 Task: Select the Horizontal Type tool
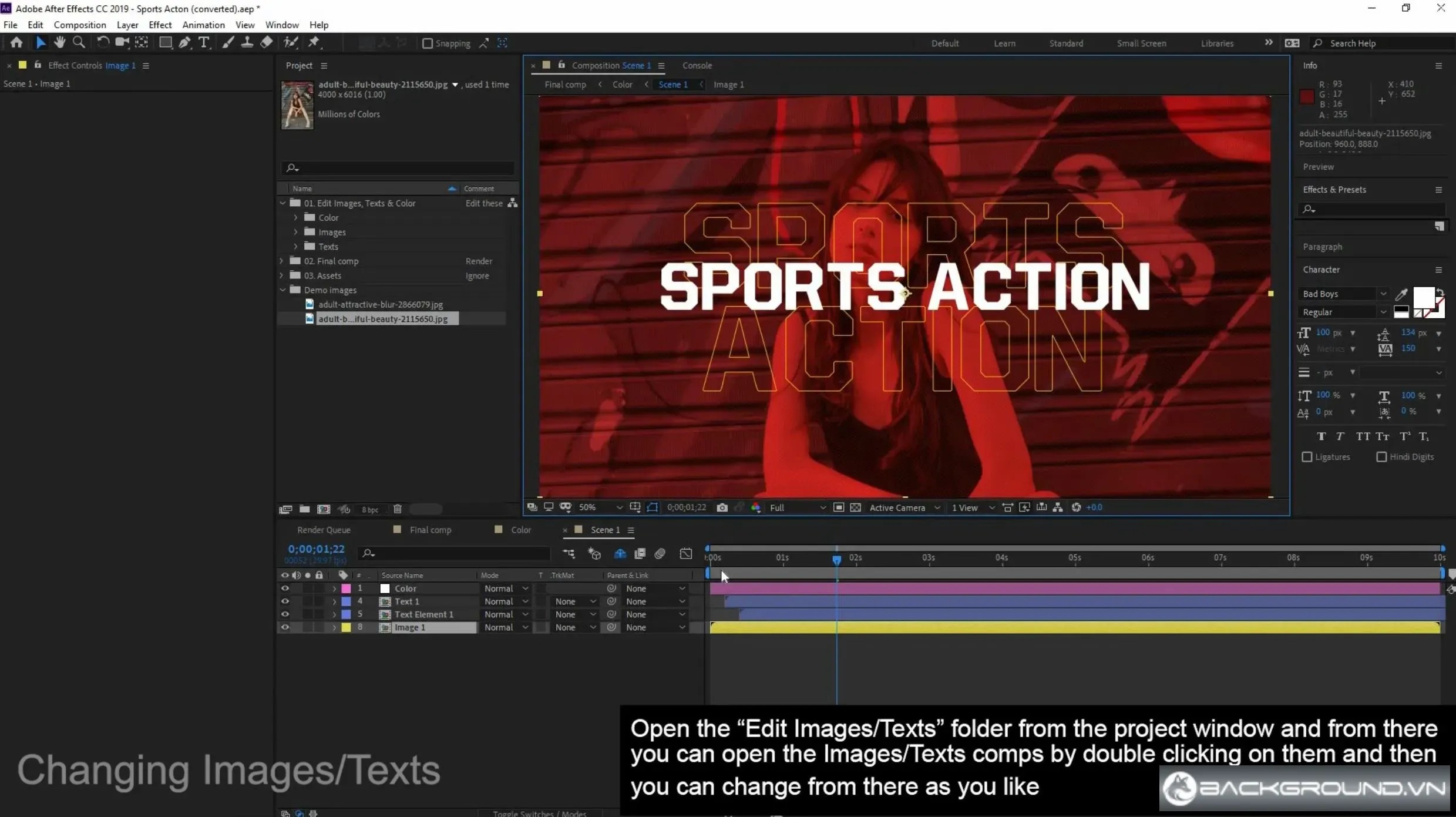pyautogui.click(x=204, y=42)
